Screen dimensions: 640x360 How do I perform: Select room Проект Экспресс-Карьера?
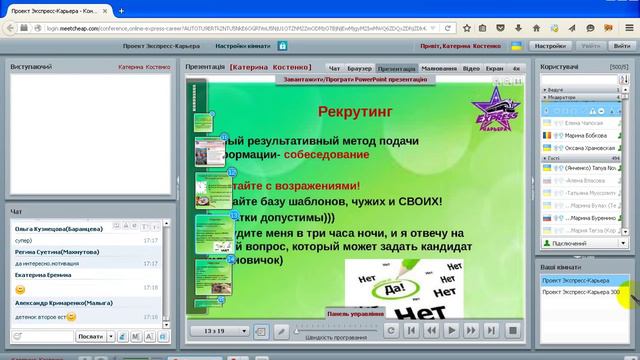point(584,280)
